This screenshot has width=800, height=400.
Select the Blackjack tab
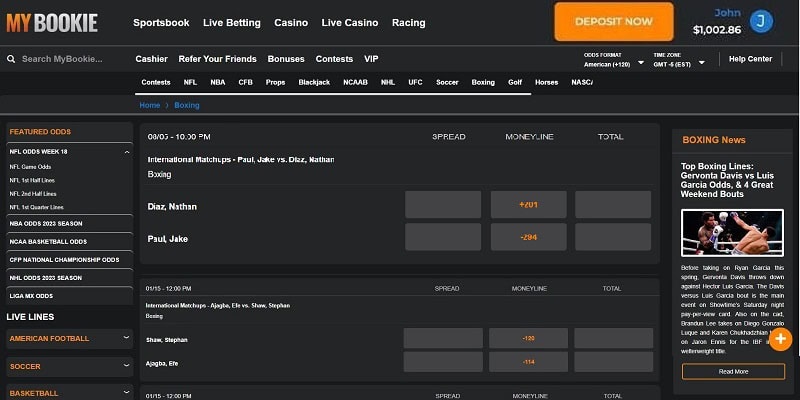[314, 83]
